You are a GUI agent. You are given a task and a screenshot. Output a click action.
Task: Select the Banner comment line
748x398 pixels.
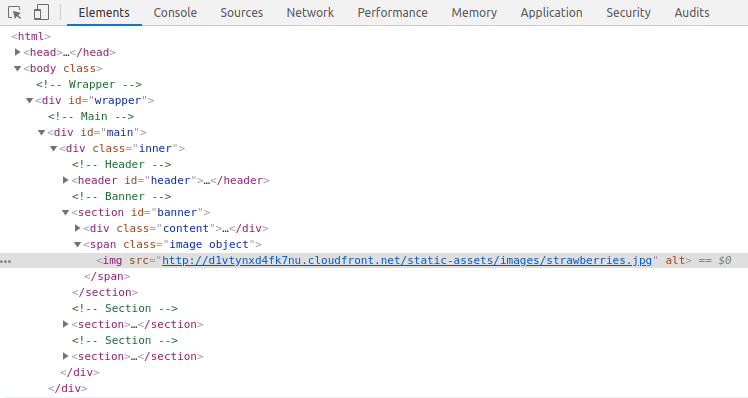coord(122,196)
